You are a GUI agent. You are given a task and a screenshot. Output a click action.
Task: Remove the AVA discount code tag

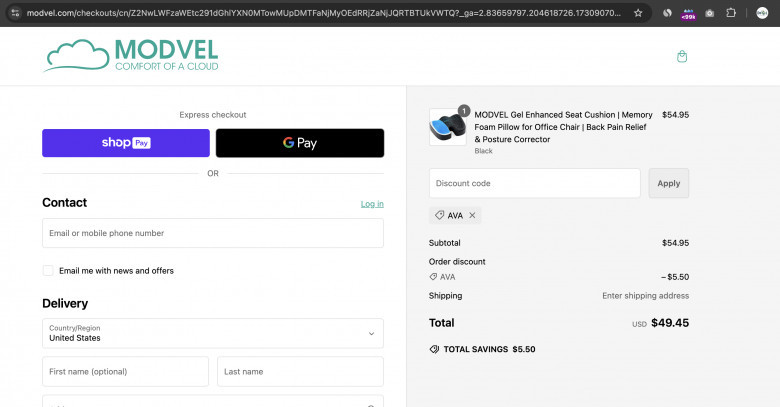pos(472,215)
